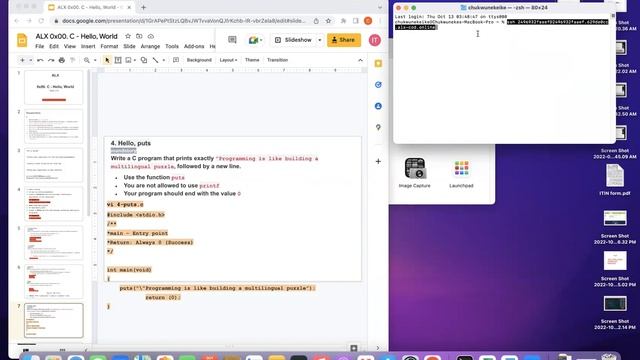The width and height of the screenshot is (640, 360).
Task: Star the ALX 0x00 presentation
Action: click(128, 36)
